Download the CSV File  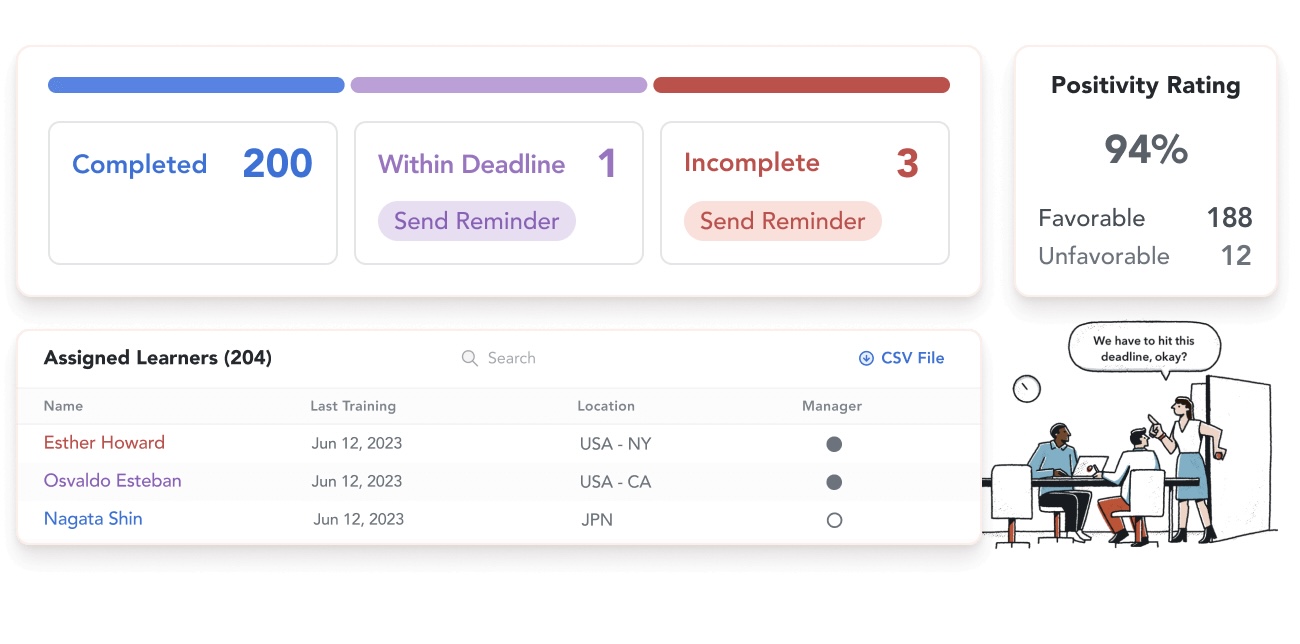coord(911,358)
